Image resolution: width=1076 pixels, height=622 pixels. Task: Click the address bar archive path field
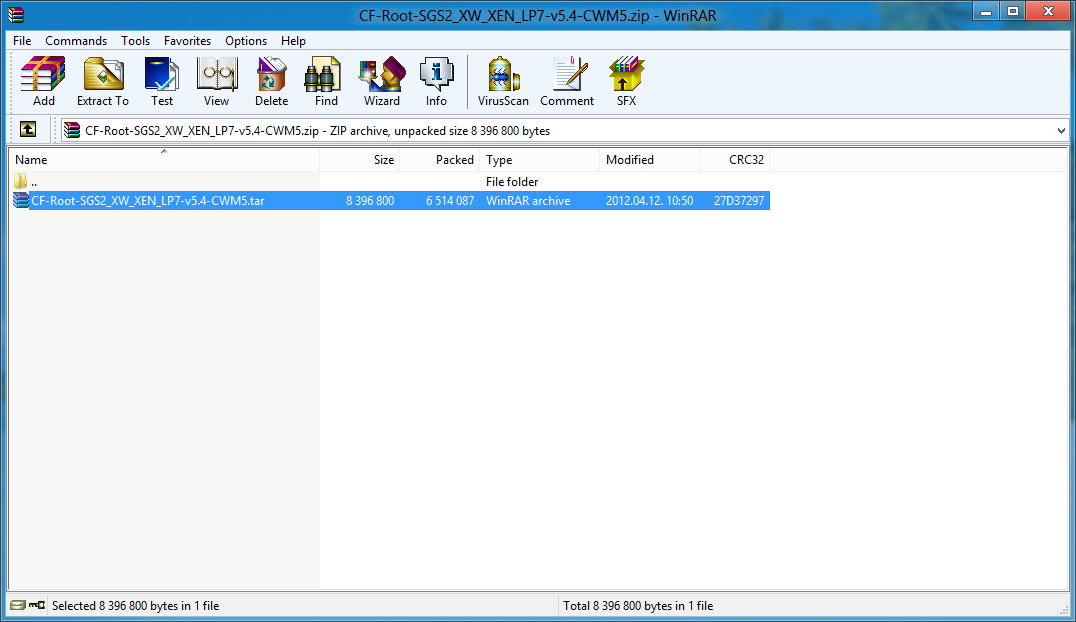coord(564,130)
